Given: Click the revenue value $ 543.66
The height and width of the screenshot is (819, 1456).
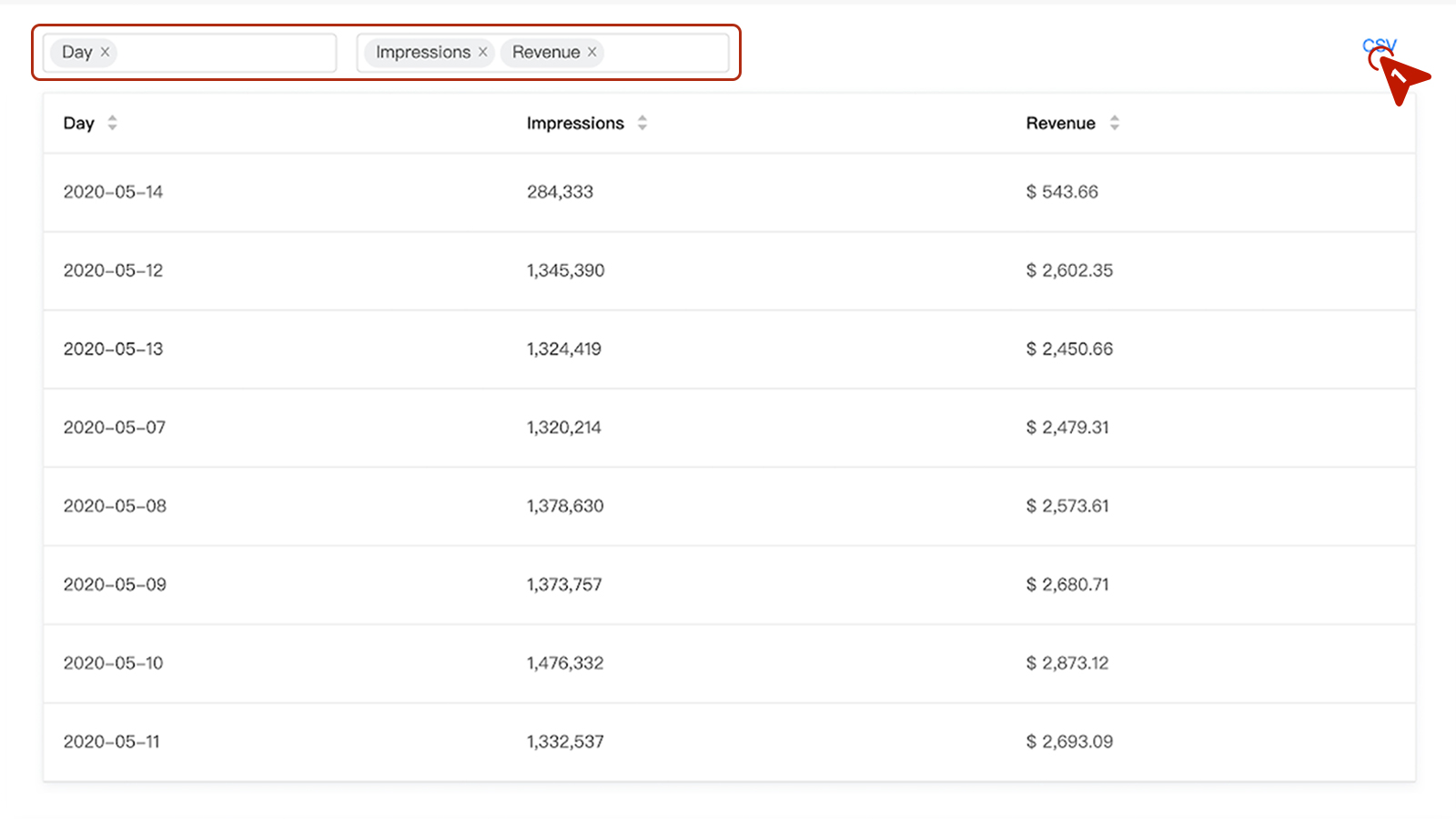Looking at the screenshot, I should 1062,192.
